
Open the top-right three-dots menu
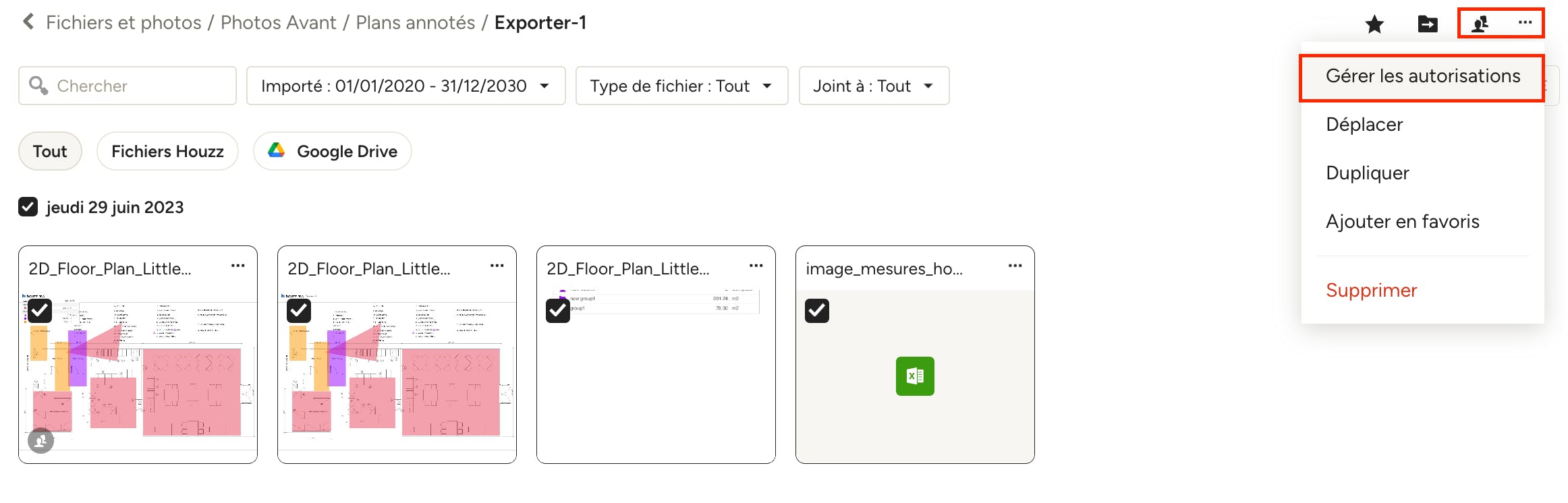tap(1525, 22)
